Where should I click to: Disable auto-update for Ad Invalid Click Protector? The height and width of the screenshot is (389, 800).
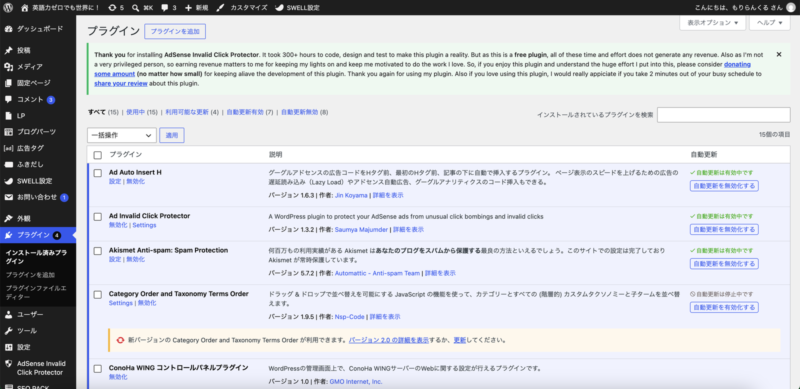click(724, 229)
